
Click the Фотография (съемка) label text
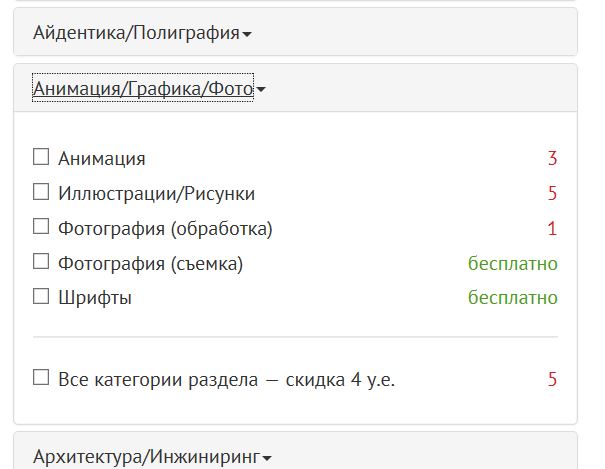point(150,263)
